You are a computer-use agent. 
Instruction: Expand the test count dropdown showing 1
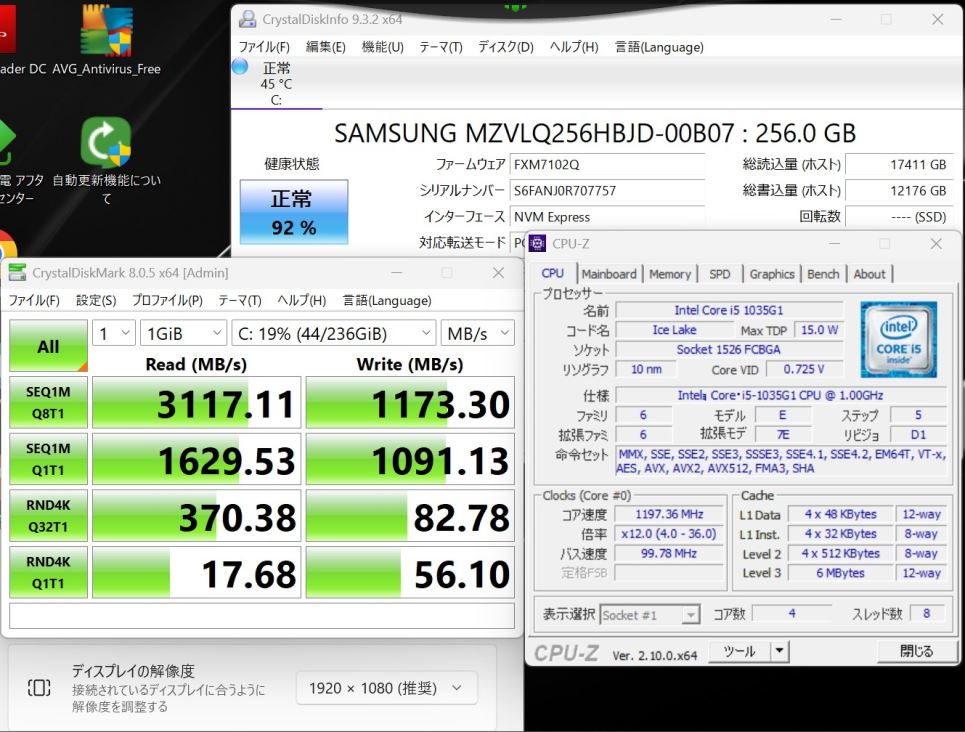tap(114, 334)
